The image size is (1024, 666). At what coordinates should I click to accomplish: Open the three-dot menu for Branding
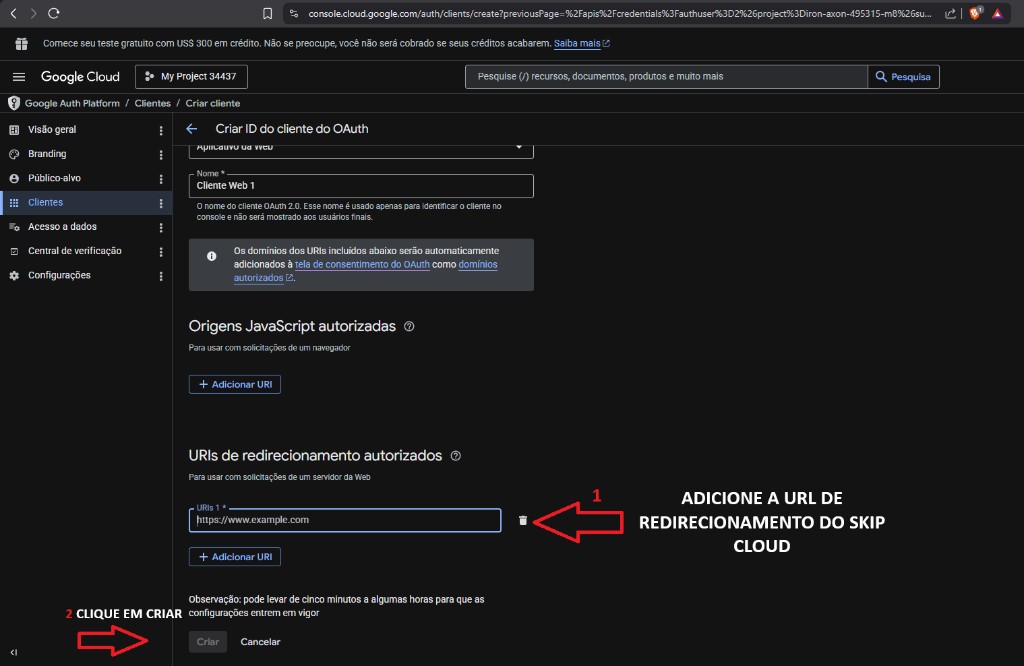(161, 155)
